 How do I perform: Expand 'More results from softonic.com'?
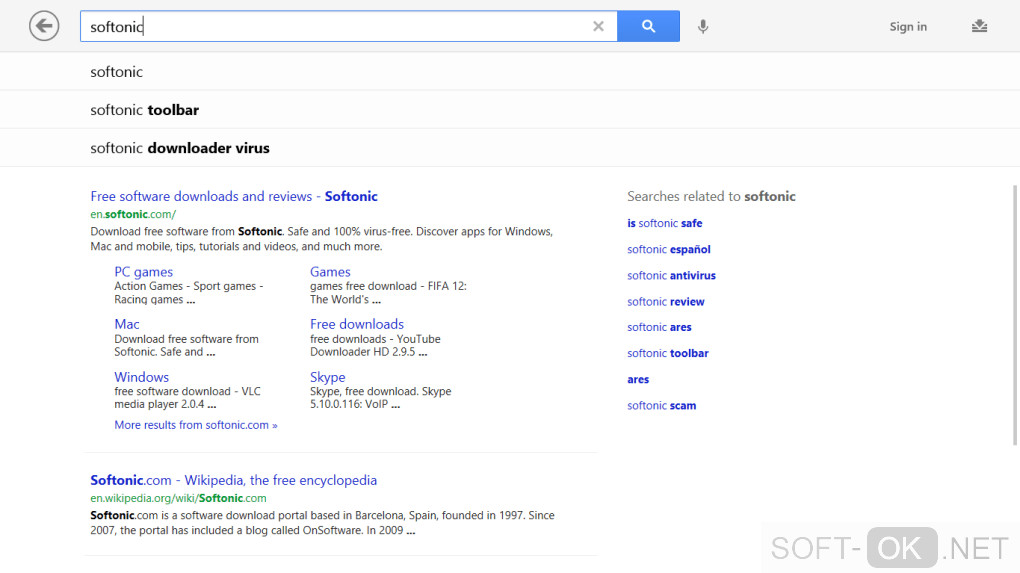pos(196,425)
